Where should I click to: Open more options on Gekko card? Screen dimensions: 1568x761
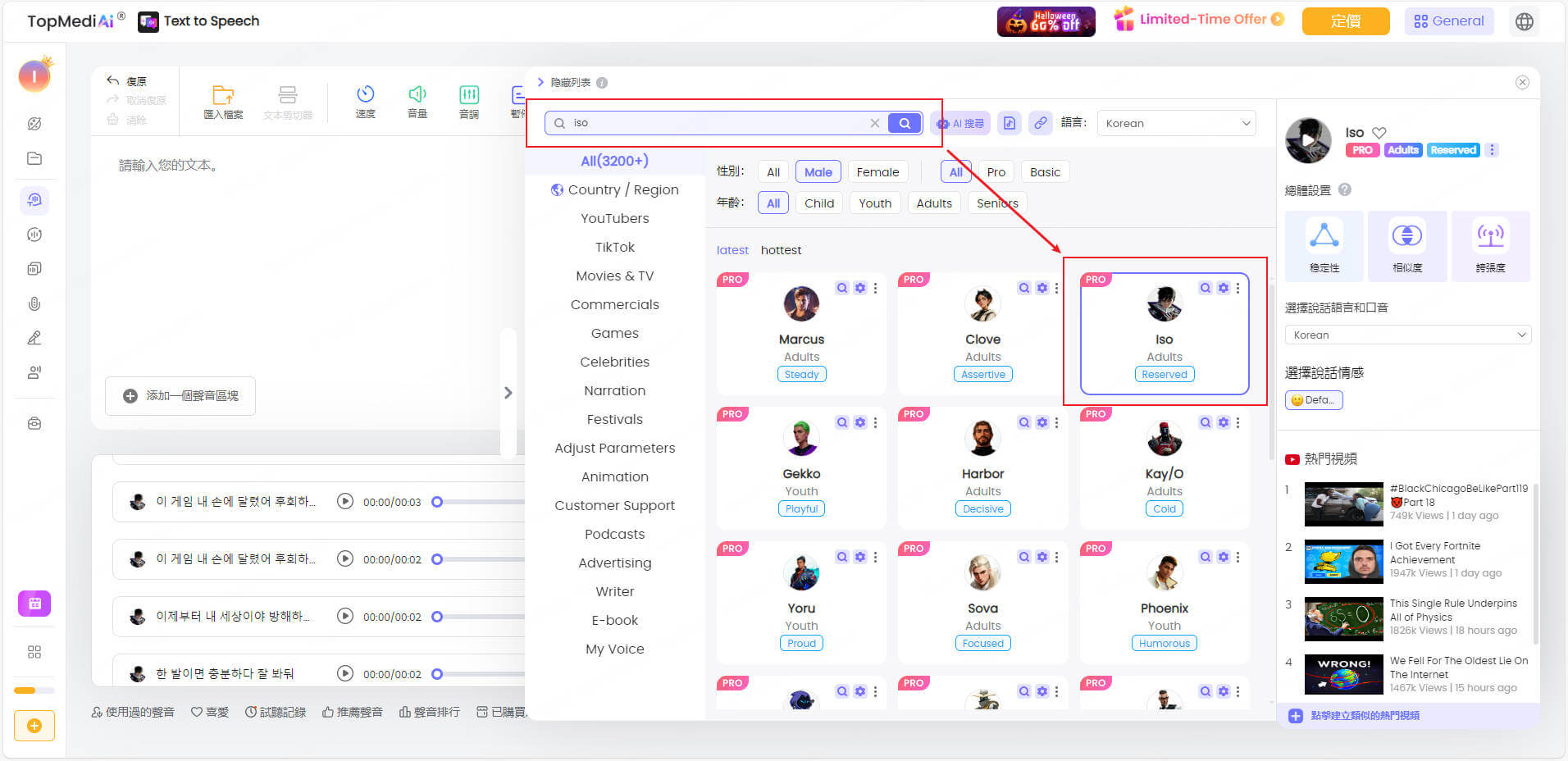tap(876, 422)
